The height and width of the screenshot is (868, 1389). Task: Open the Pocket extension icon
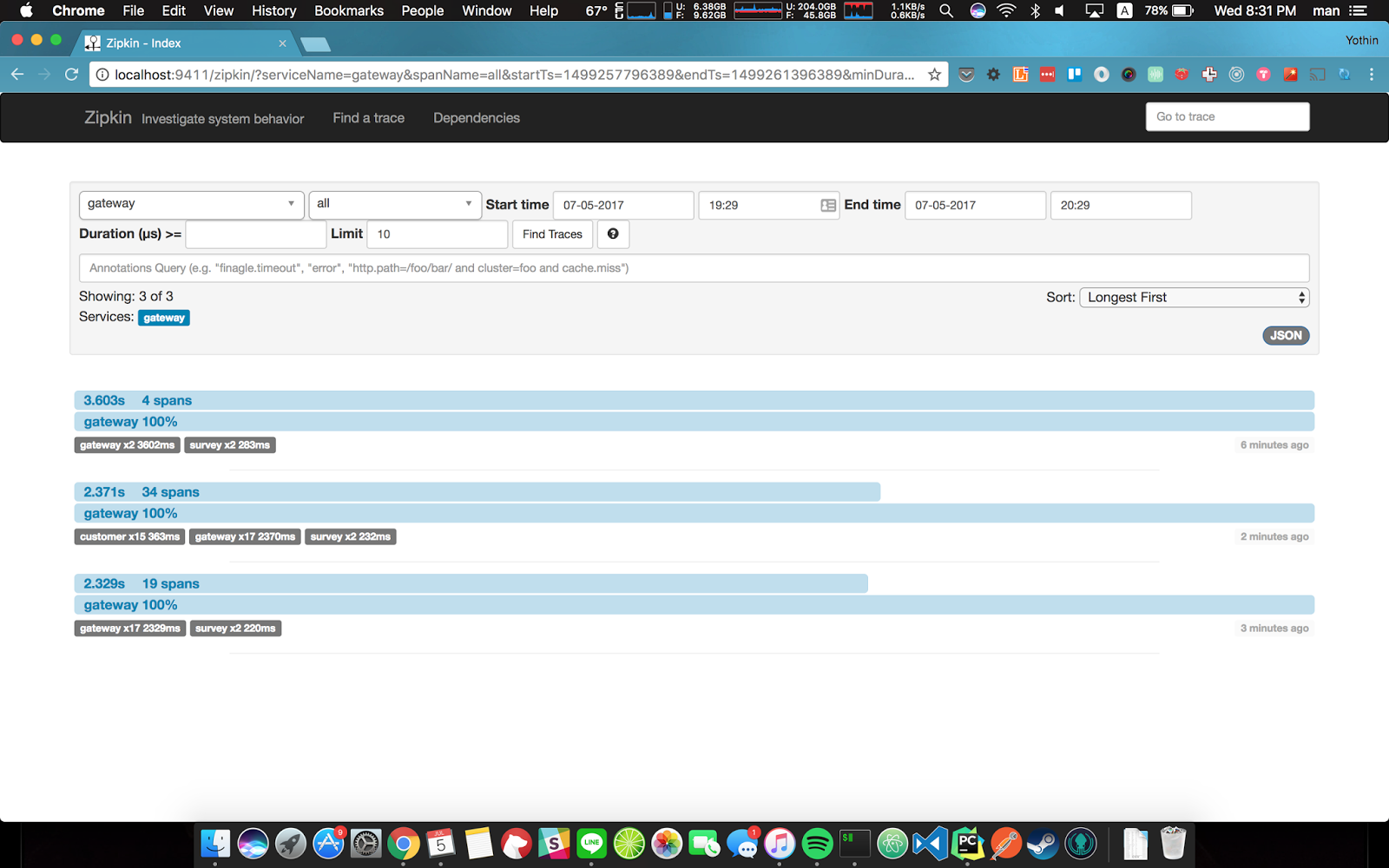(x=966, y=75)
